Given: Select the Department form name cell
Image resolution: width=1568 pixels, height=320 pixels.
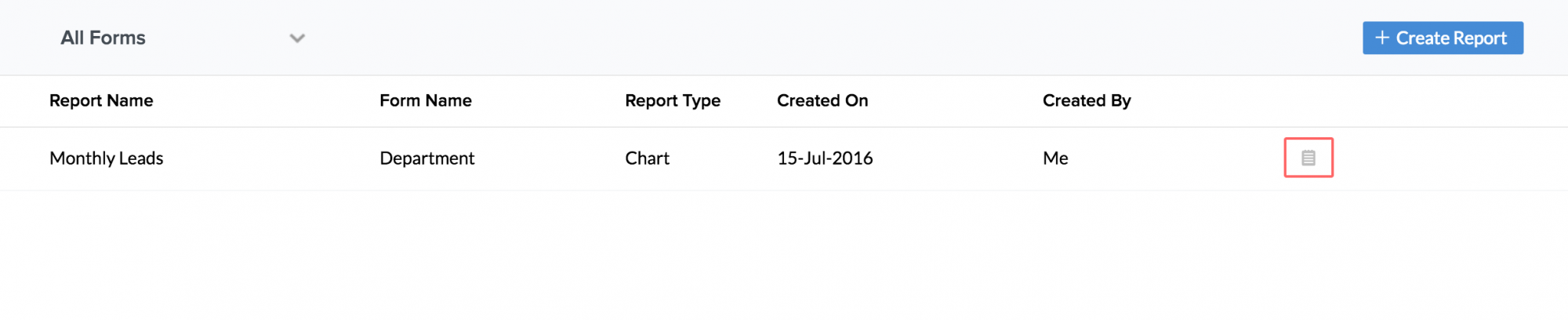Looking at the screenshot, I should (x=427, y=158).
